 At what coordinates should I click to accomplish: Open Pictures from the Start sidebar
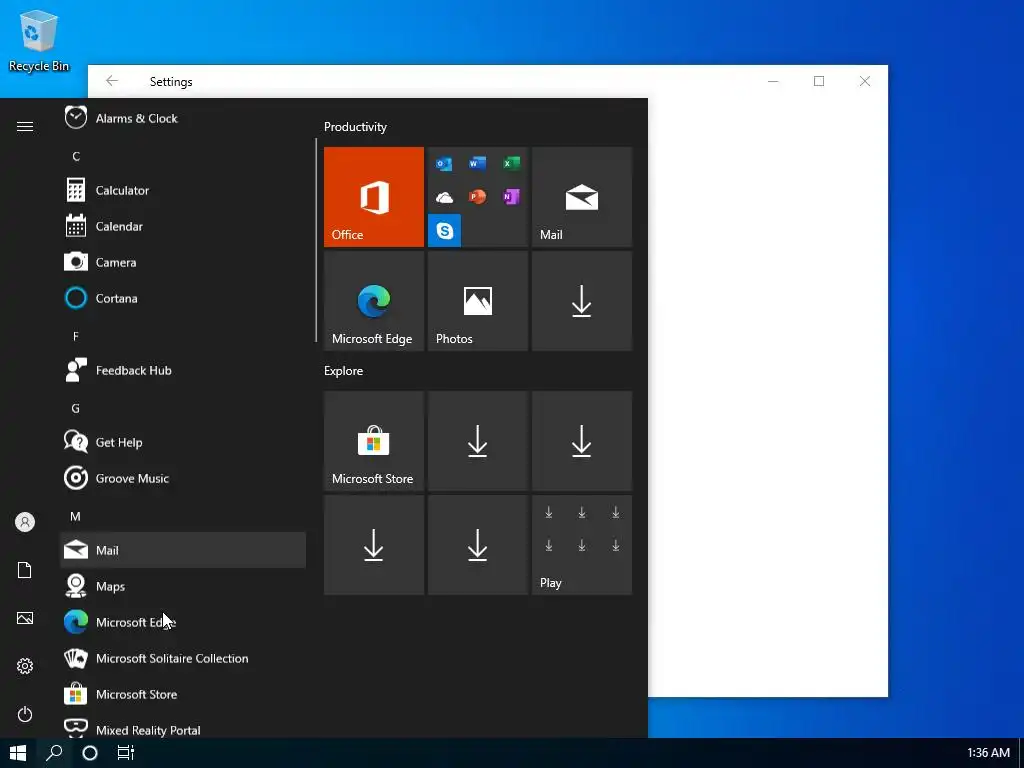[25, 618]
